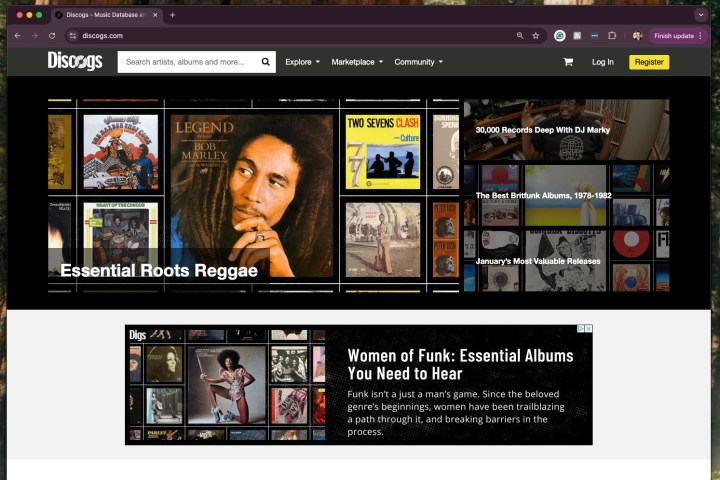This screenshot has width=720, height=480.
Task: Open site information icon in address bar
Action: [x=73, y=35]
